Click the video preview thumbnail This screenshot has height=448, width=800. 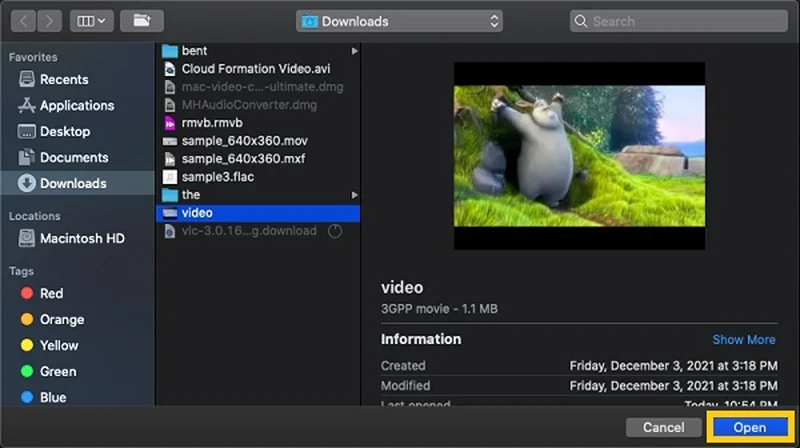[x=580, y=156]
